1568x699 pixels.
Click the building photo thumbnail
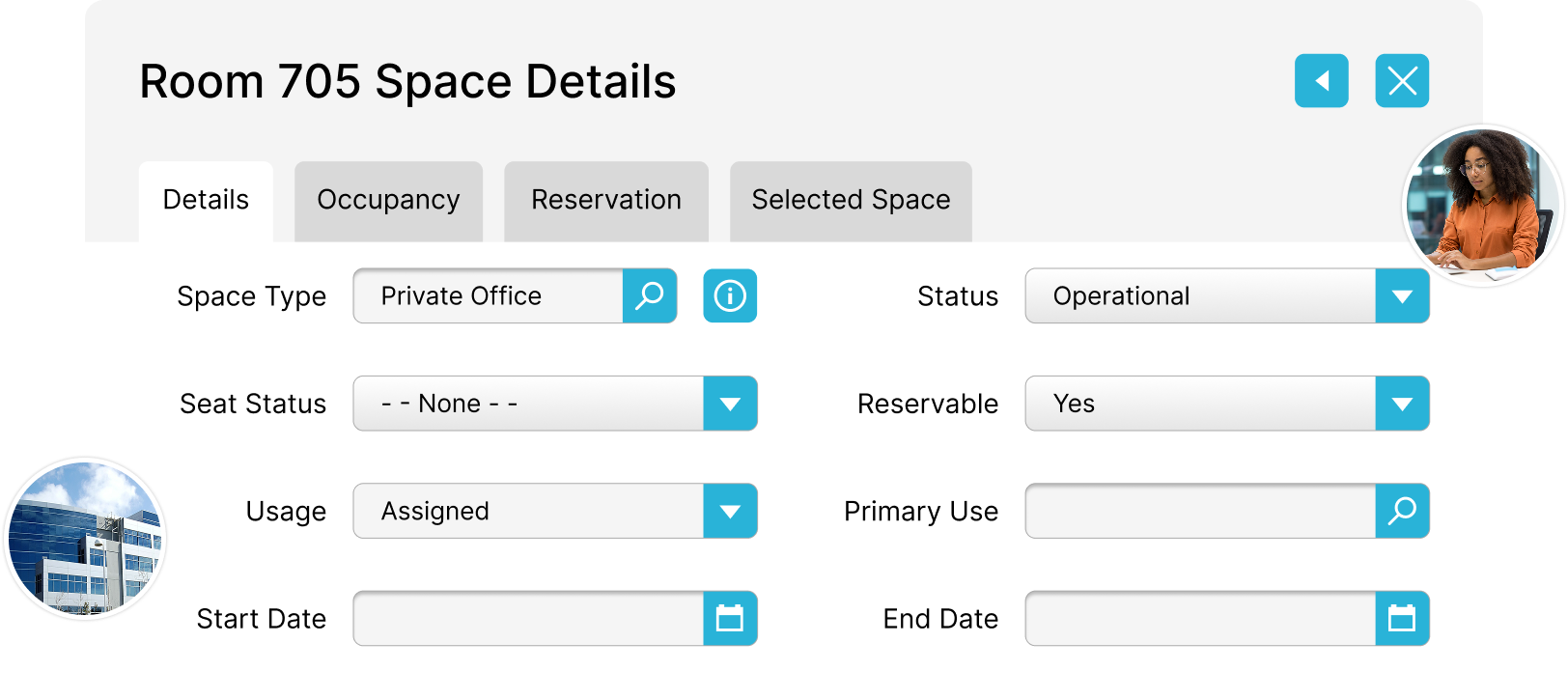point(85,539)
